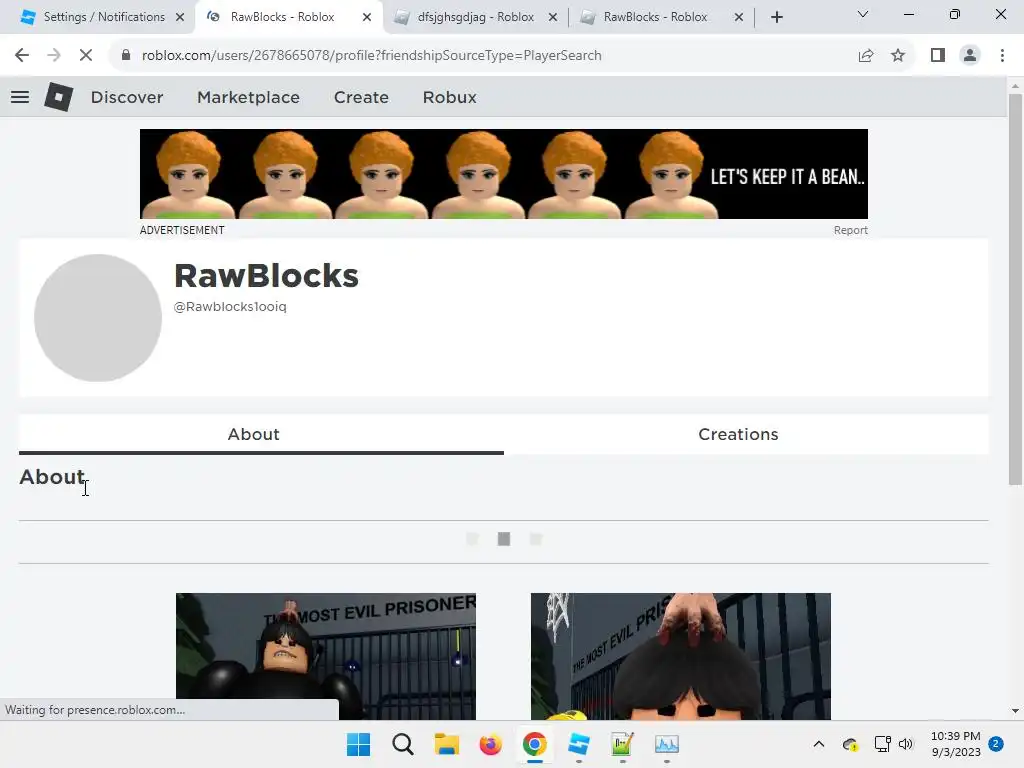Click the page vertical scrollbar thumb

click(x=1015, y=289)
